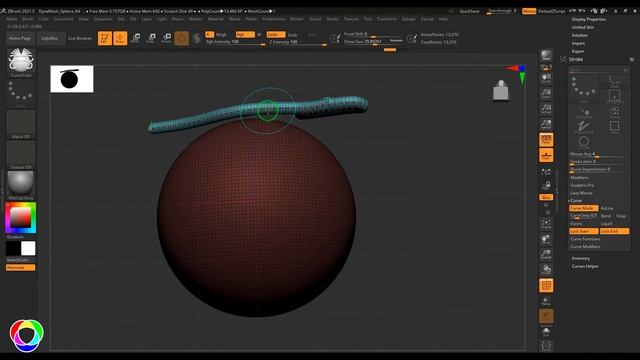Expand the Sculptris Pro section
Image resolution: width=640 pixels, height=360 pixels.
[582, 185]
